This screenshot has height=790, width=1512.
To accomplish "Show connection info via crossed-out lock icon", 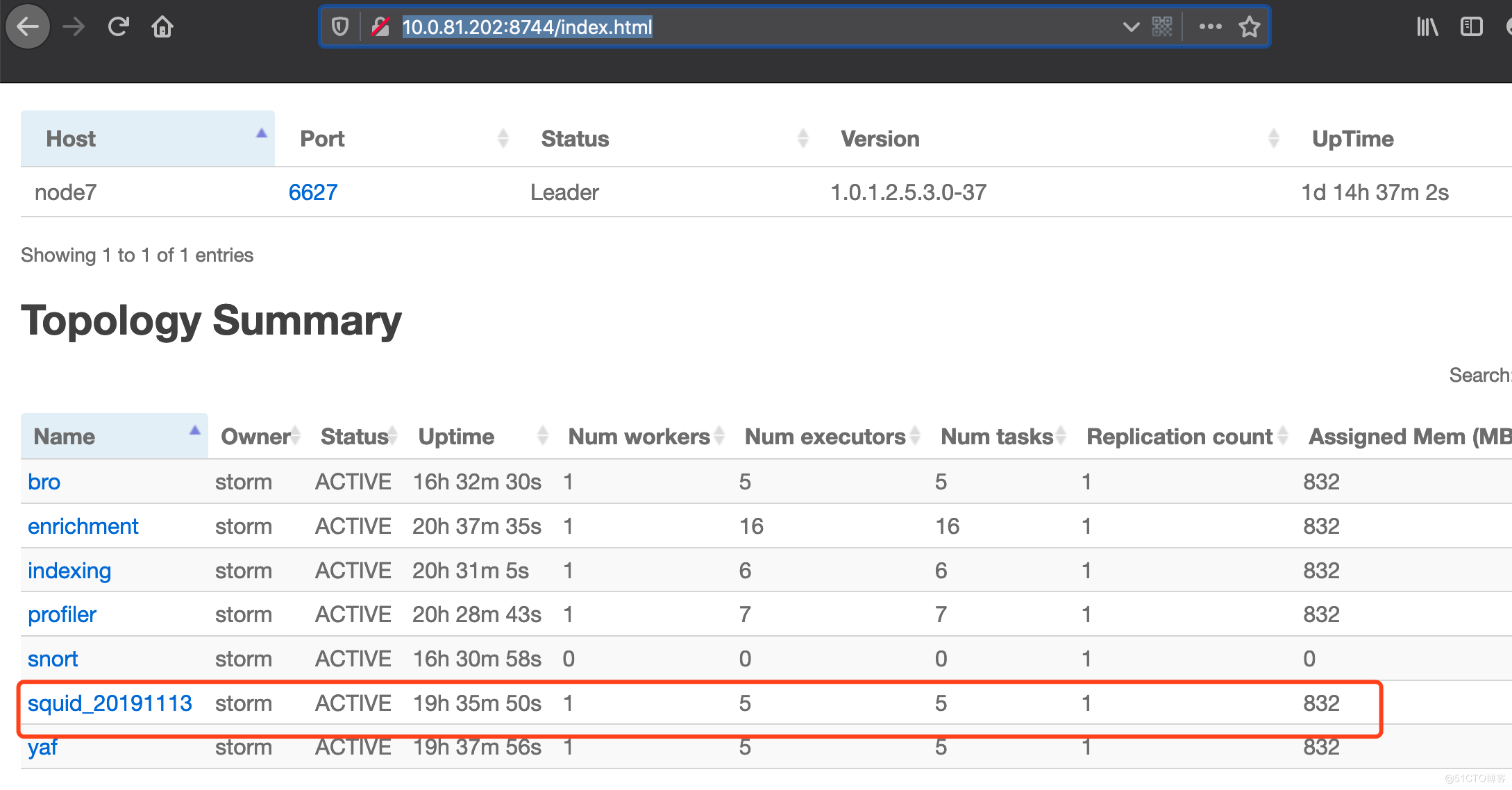I will (380, 27).
